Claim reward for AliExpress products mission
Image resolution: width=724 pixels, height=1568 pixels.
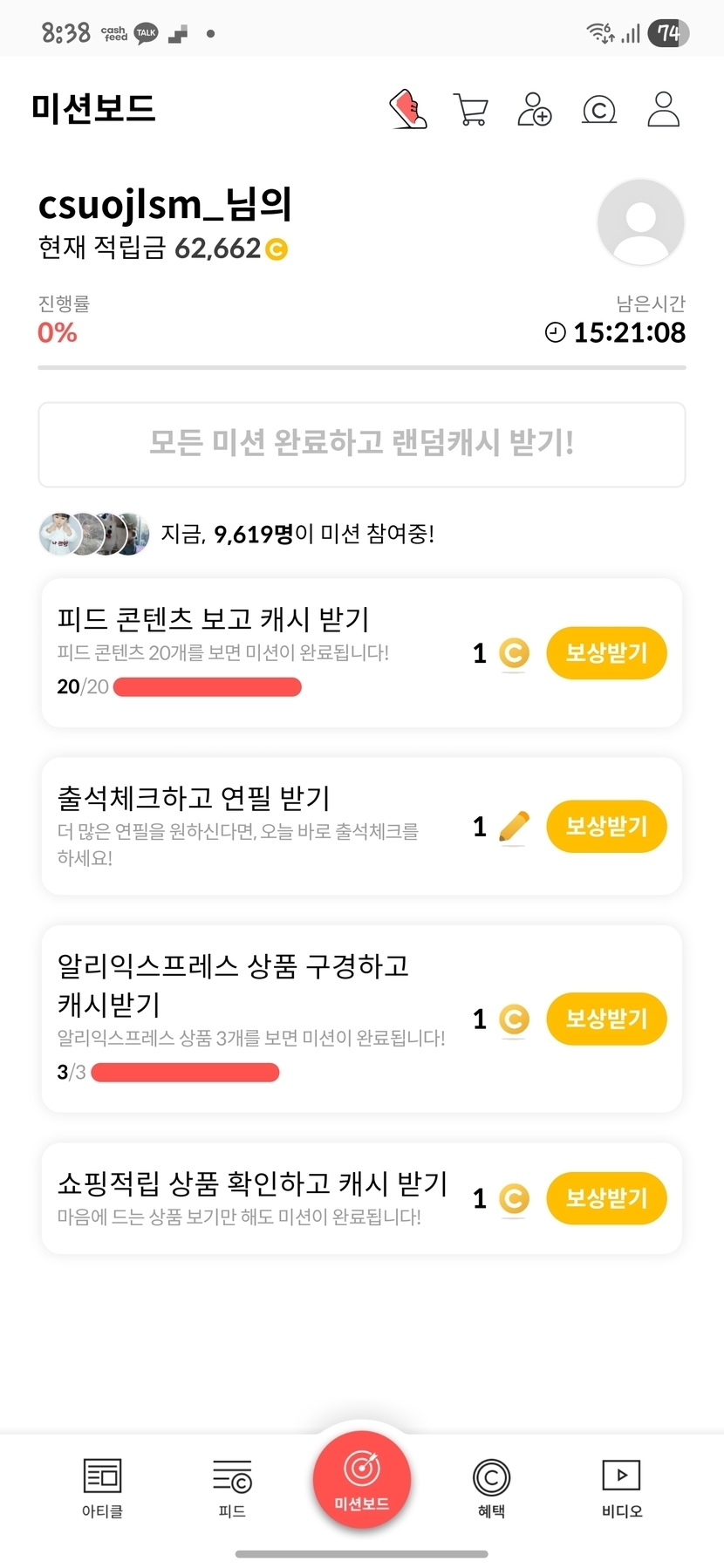tap(606, 1019)
